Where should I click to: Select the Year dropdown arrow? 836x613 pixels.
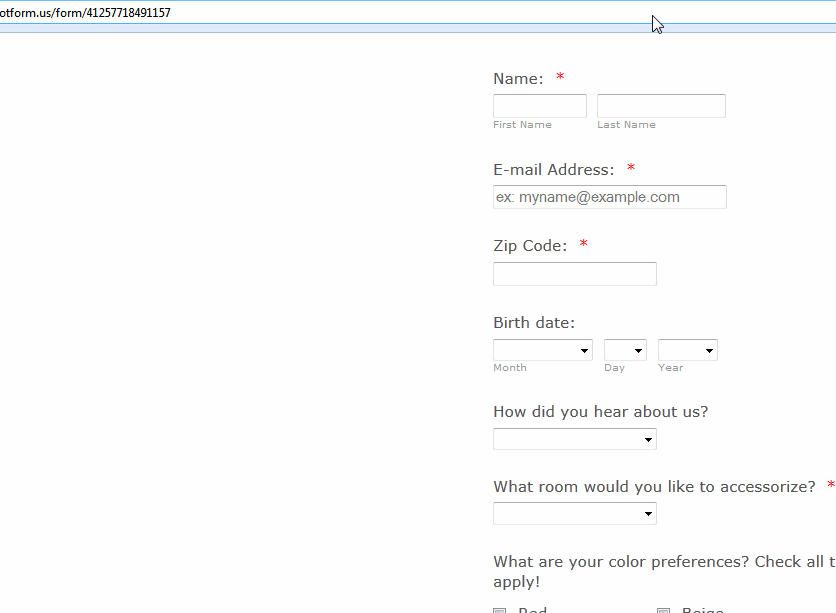tap(710, 349)
